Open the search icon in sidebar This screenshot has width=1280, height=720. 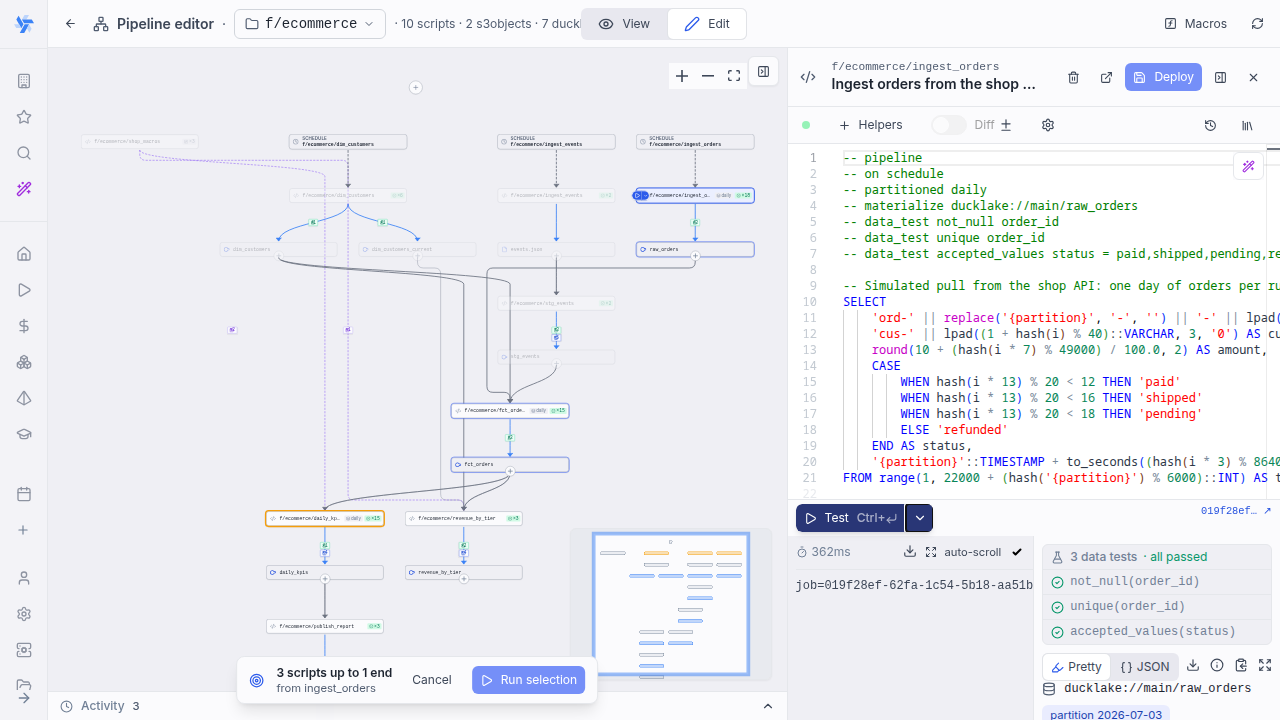coord(24,153)
